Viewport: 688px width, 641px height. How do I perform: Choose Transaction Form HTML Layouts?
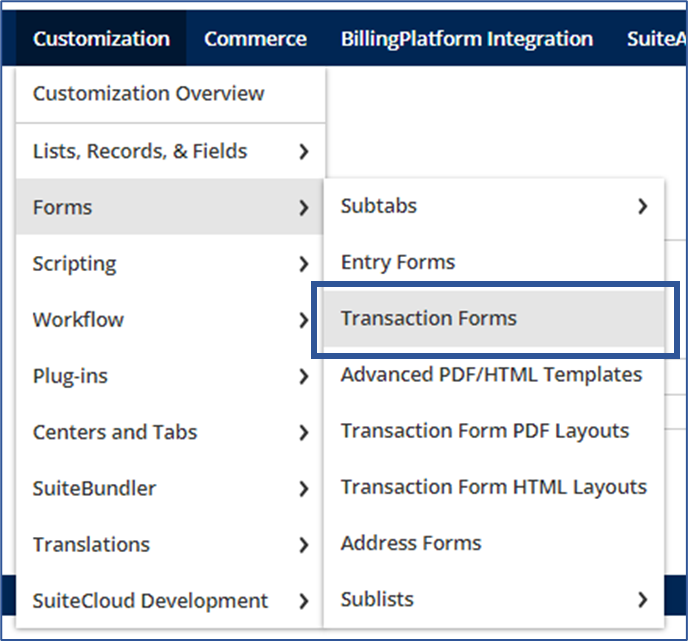(494, 487)
